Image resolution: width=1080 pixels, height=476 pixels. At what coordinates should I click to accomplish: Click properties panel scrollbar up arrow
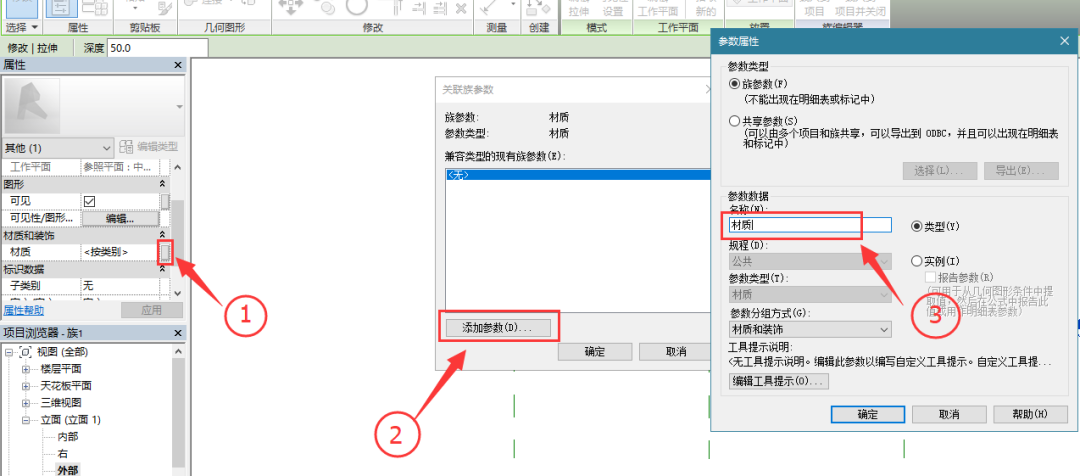(x=178, y=167)
